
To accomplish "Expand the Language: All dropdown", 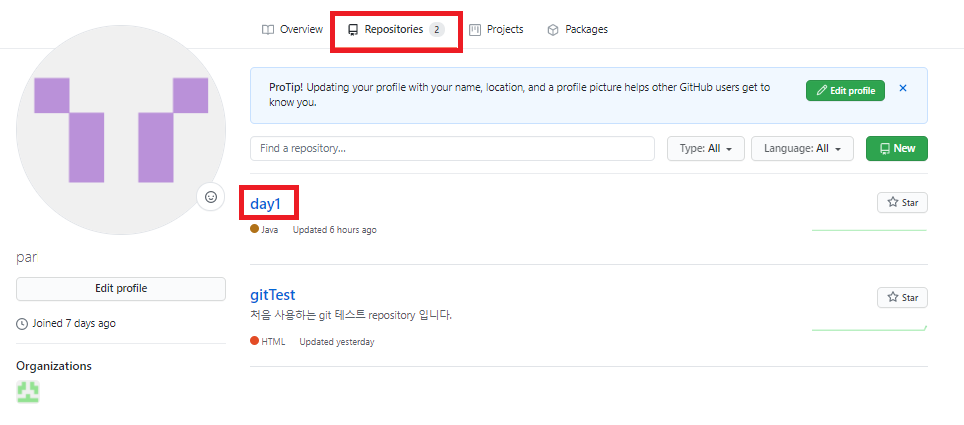I will pyautogui.click(x=802, y=148).
